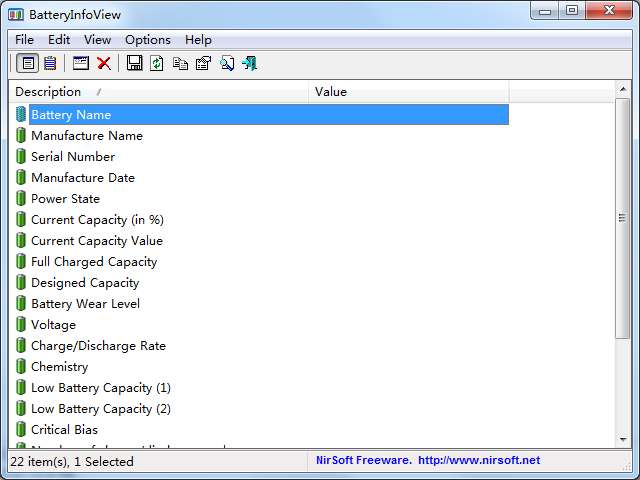640x480 pixels.
Task: Click the Exit door icon in toolbar
Action: [249, 63]
